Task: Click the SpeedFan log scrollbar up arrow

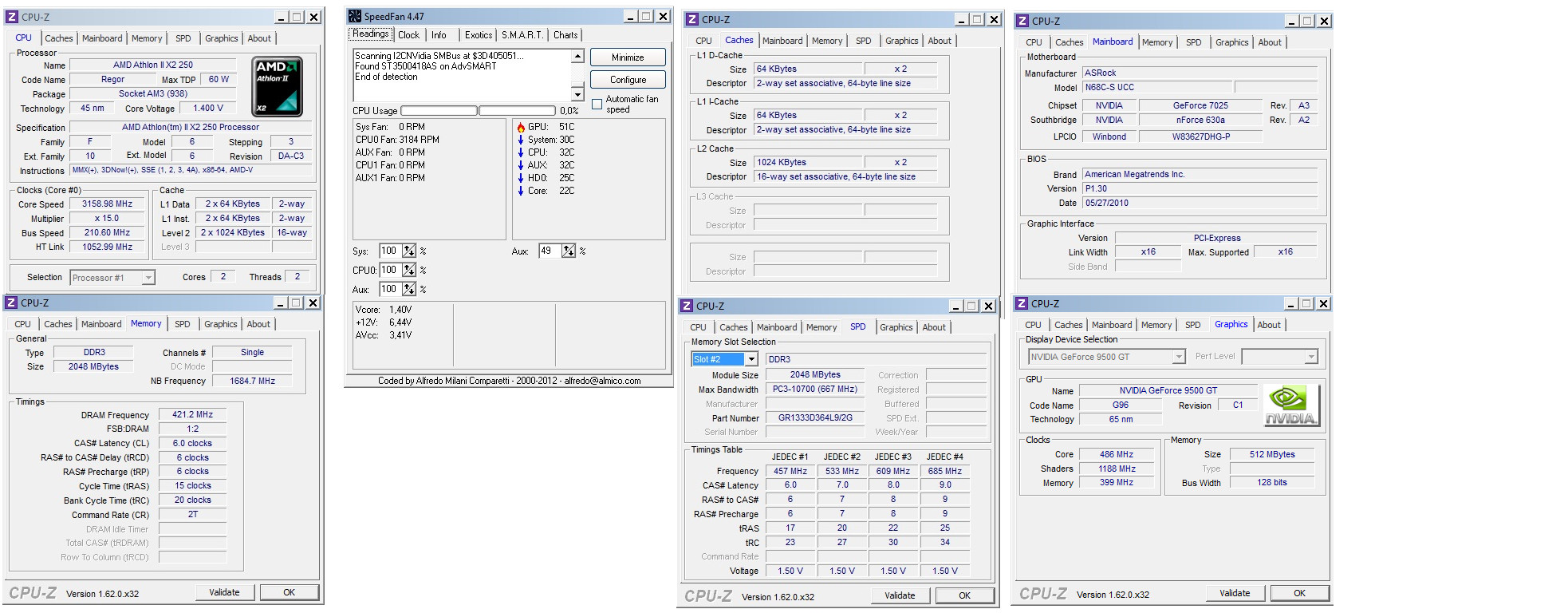Action: [577, 57]
